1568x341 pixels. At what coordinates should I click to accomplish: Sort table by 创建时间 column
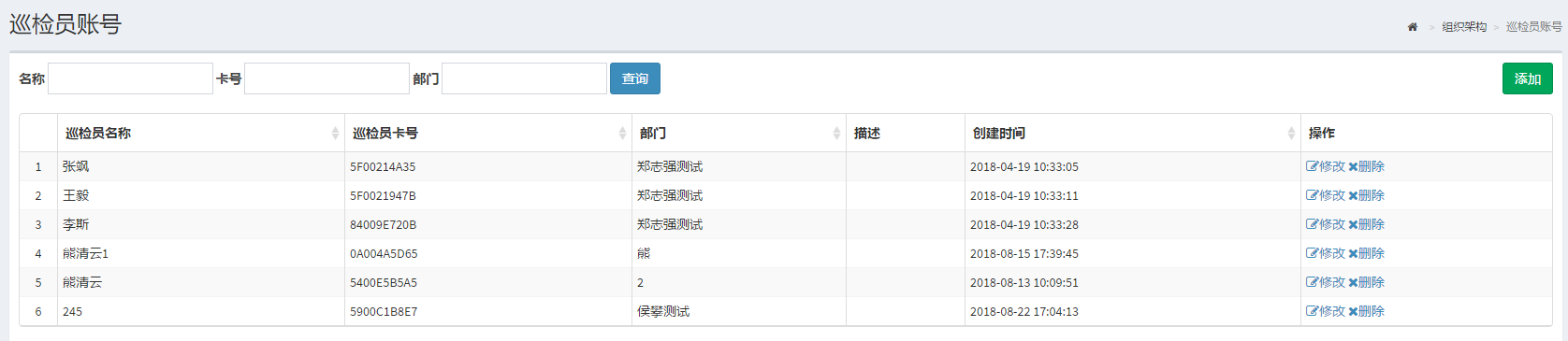coord(1132,133)
